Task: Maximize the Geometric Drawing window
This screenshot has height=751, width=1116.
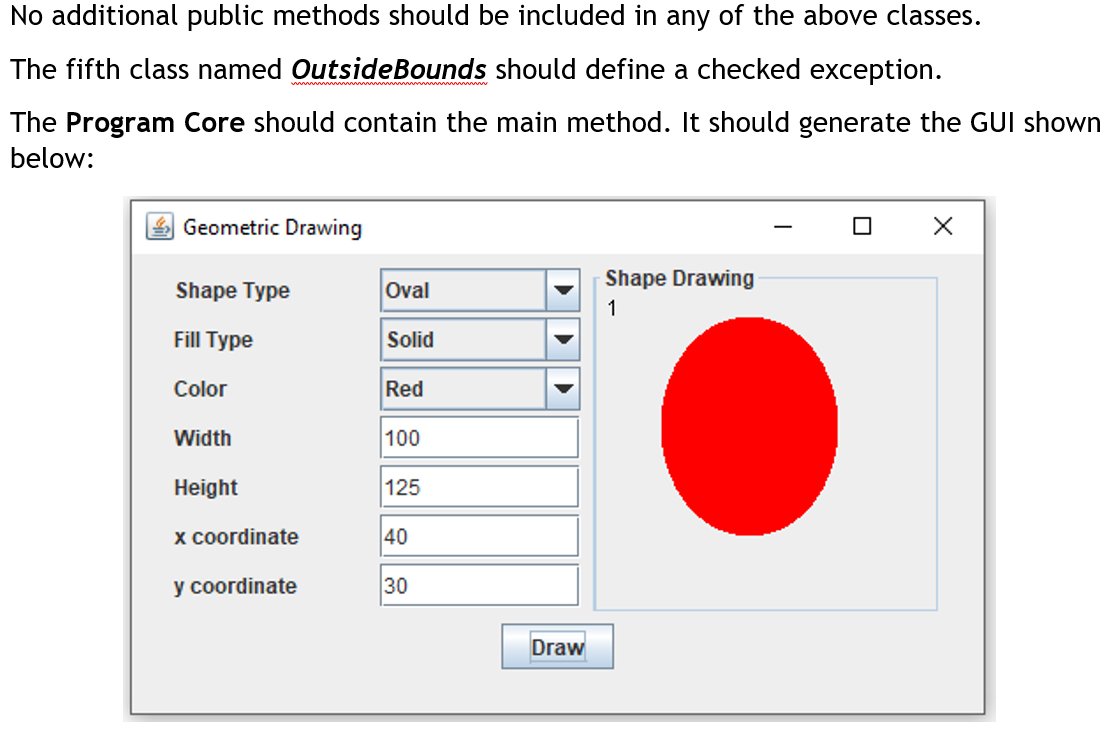Action: point(862,227)
